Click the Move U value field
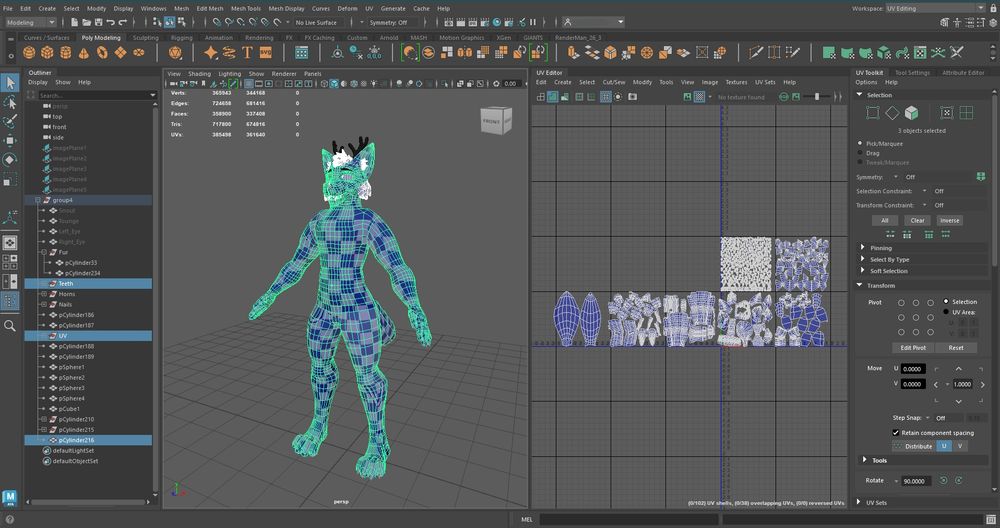The height and width of the screenshot is (528, 1000). [x=913, y=369]
